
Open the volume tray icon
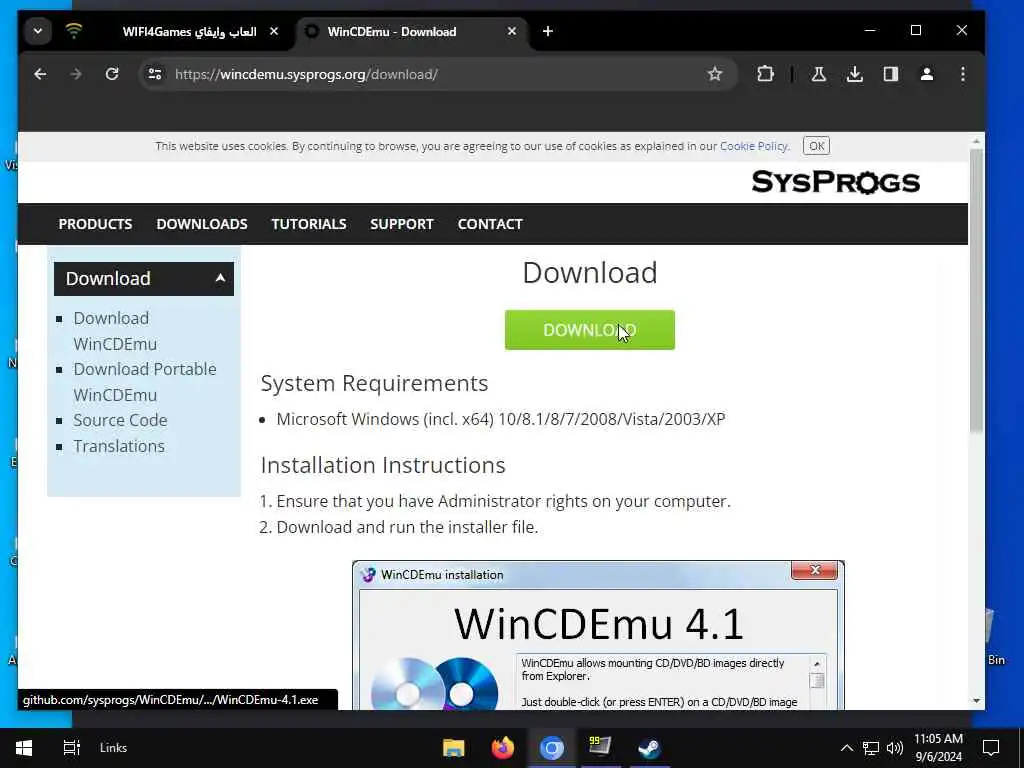[x=895, y=748]
